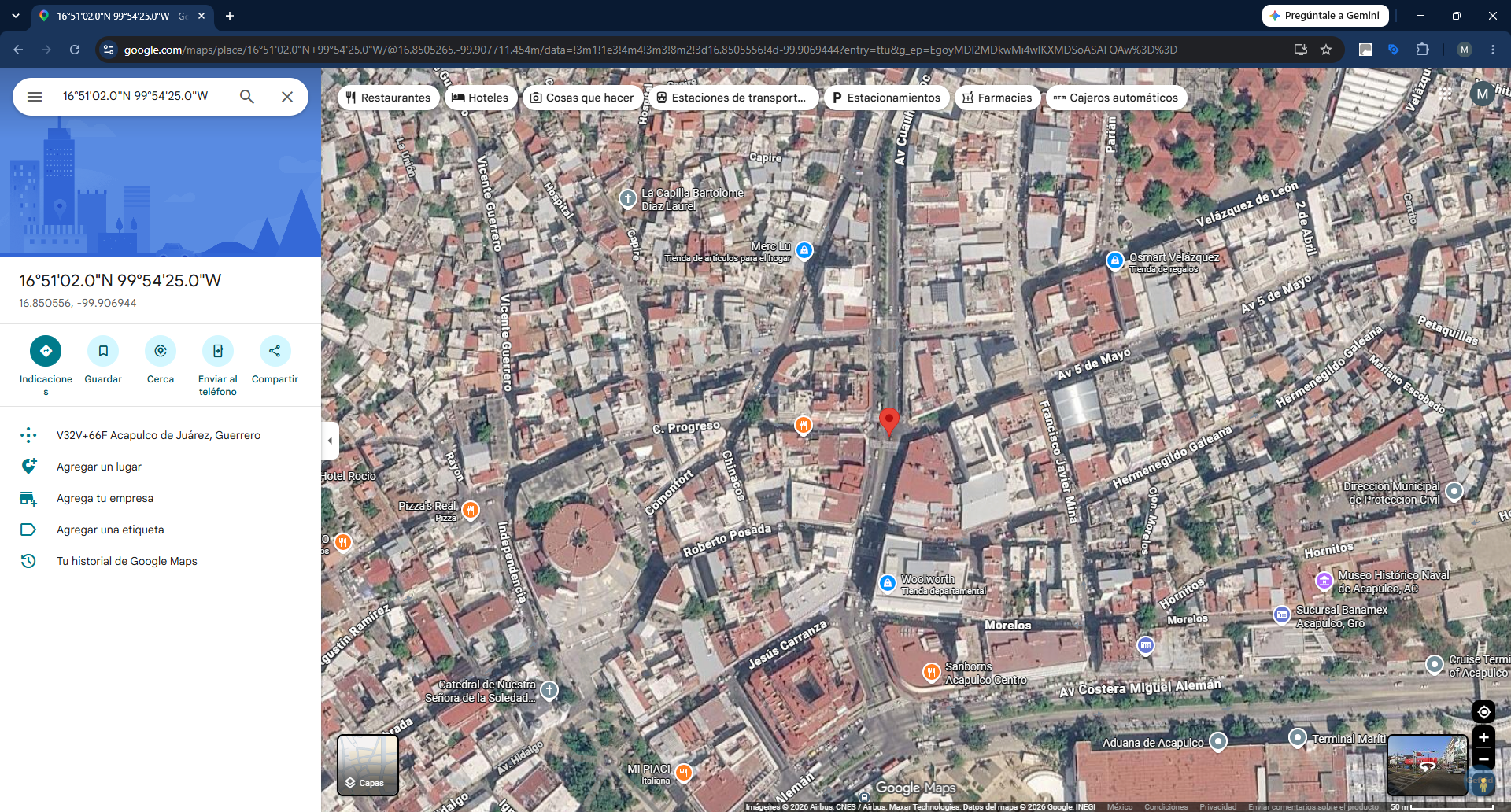Click the Pegman Street View icon

pyautogui.click(x=1483, y=784)
